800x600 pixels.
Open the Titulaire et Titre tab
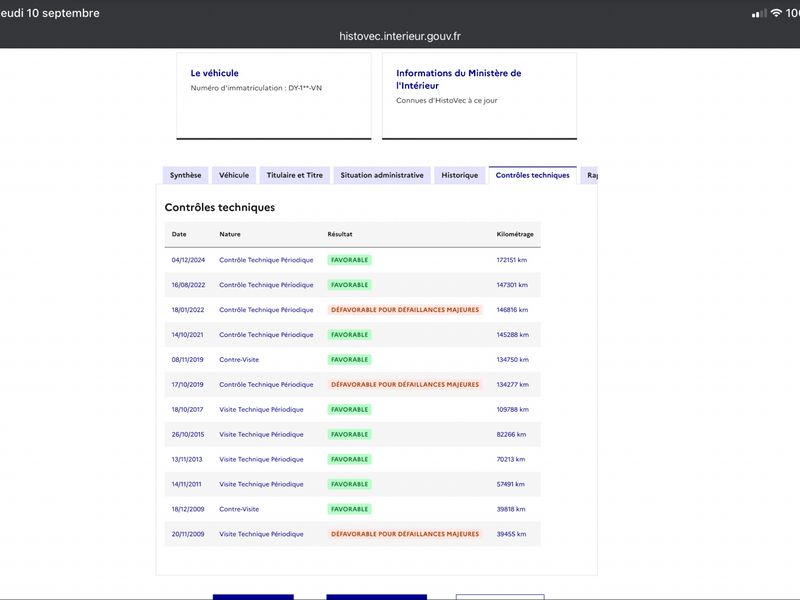coord(294,175)
